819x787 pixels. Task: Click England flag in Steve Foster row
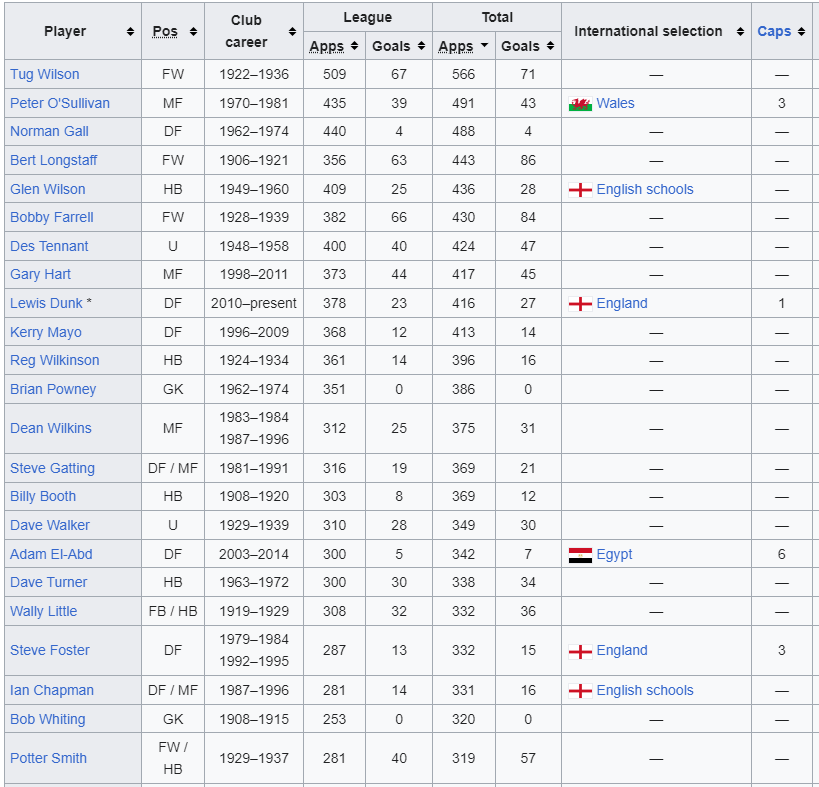point(580,651)
